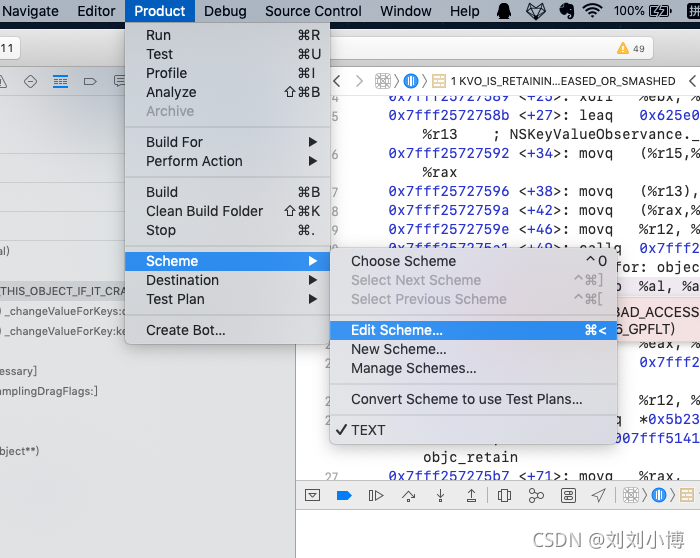Image resolution: width=700 pixels, height=558 pixels.
Task: Choose Profile from the Product menu
Action: 228,73
